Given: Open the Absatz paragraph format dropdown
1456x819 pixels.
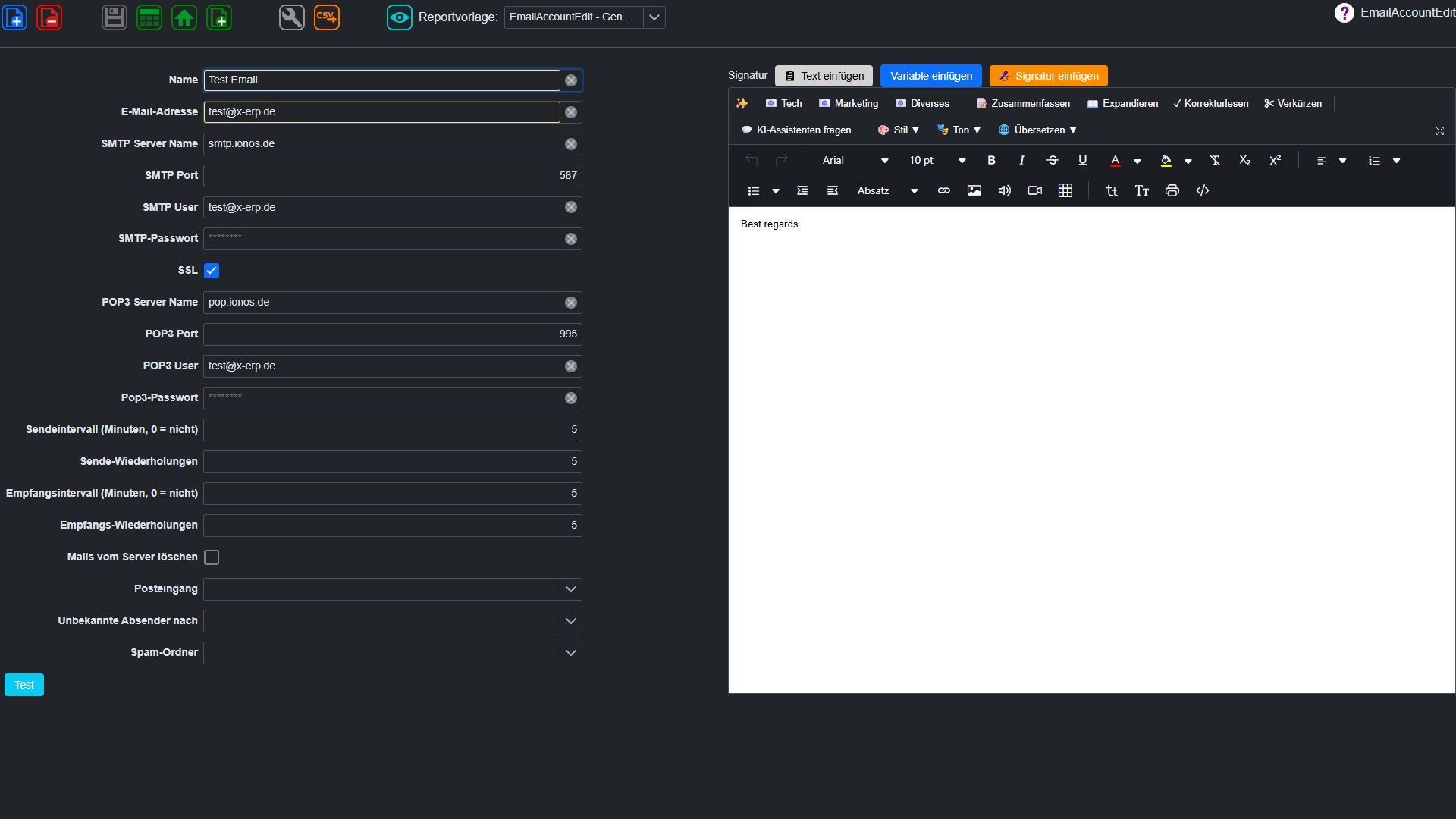Looking at the screenshot, I should 887,190.
